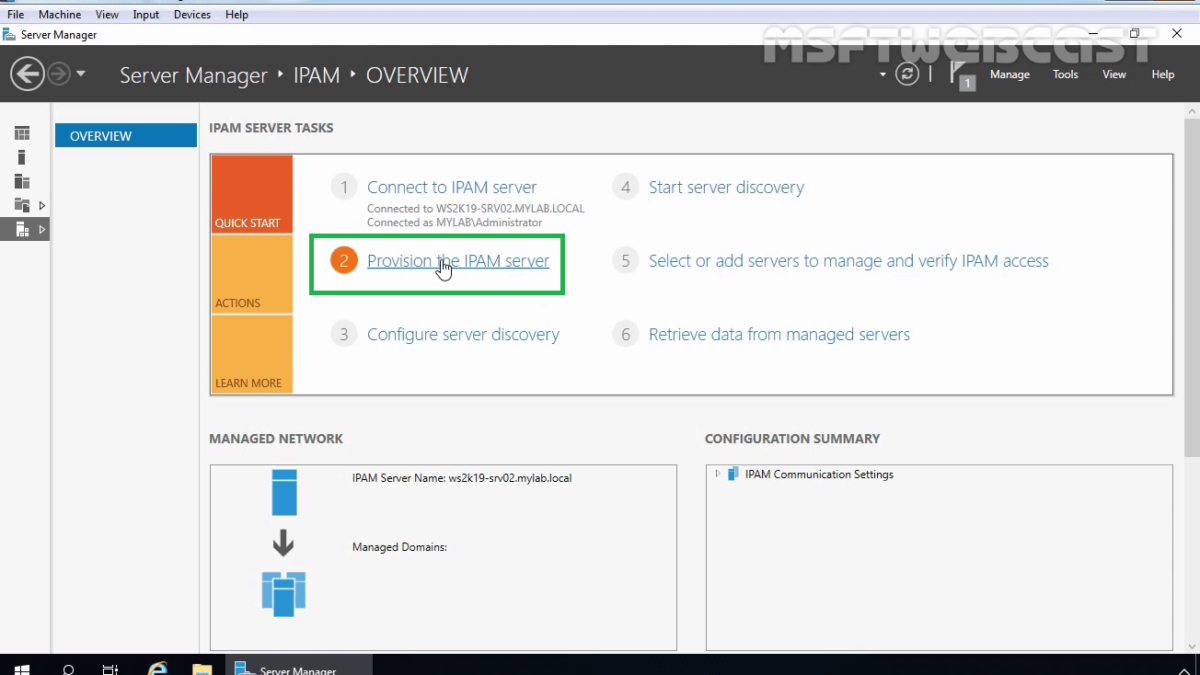Click Start server discovery link
This screenshot has width=1200, height=675.
coord(726,187)
